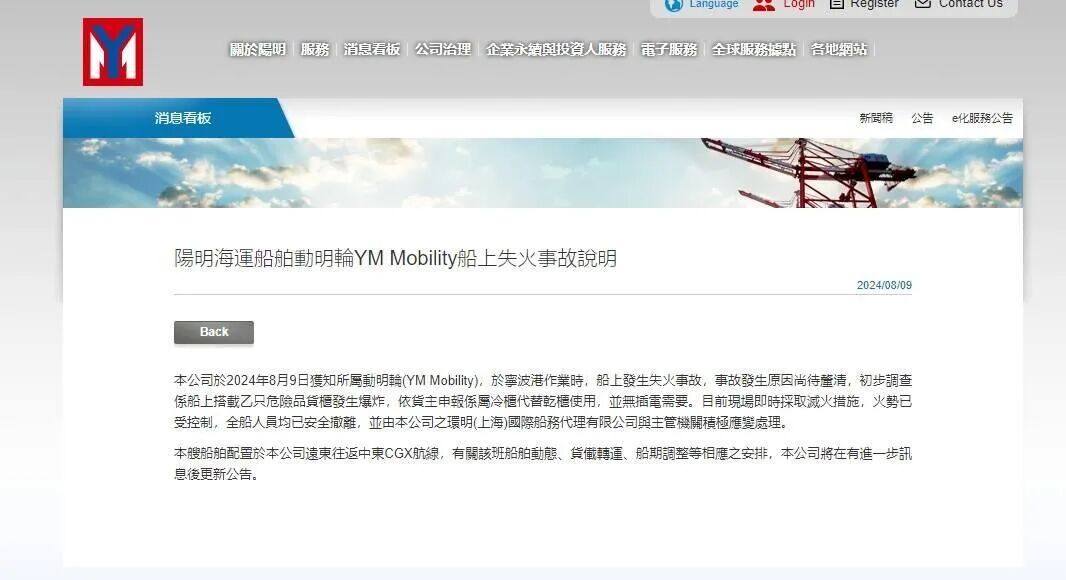This screenshot has height=580, width=1066.
Task: Open the 全球服務據點 menu
Action: click(754, 49)
